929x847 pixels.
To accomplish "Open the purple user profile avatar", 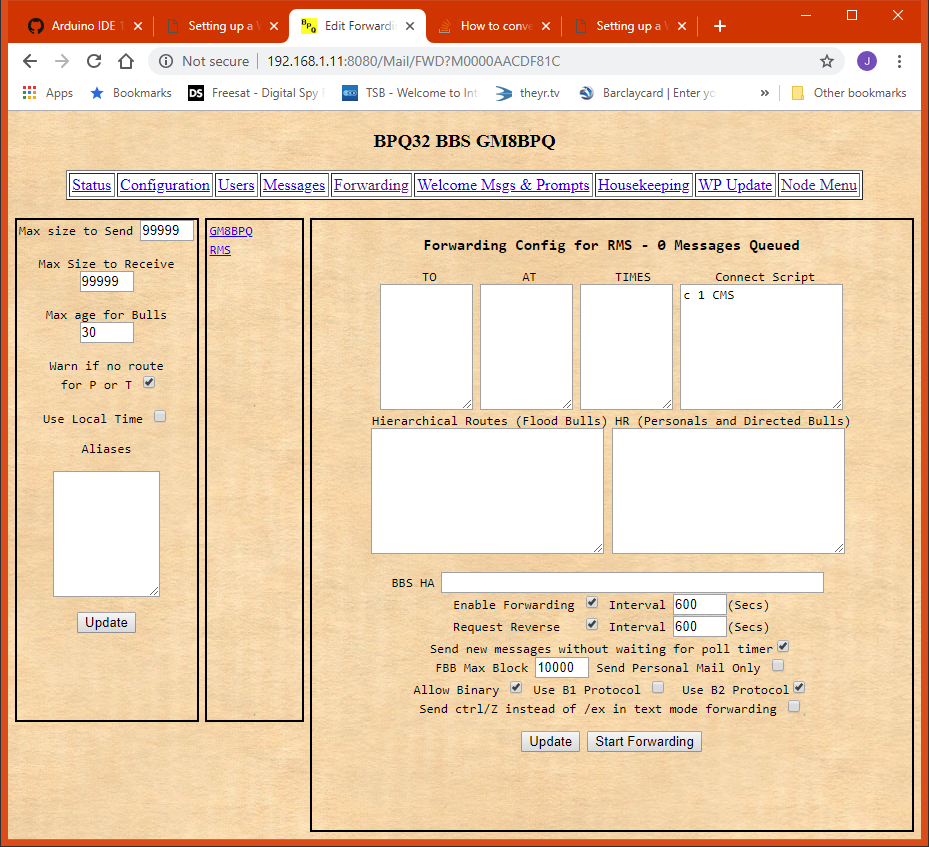I will tap(867, 61).
